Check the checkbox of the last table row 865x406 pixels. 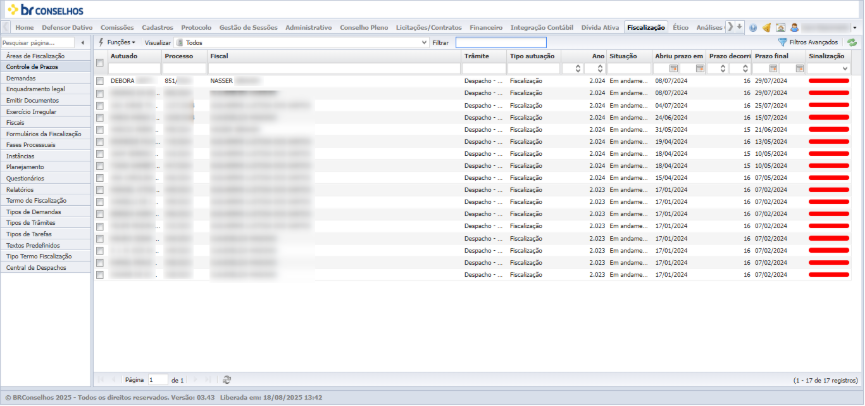100,275
